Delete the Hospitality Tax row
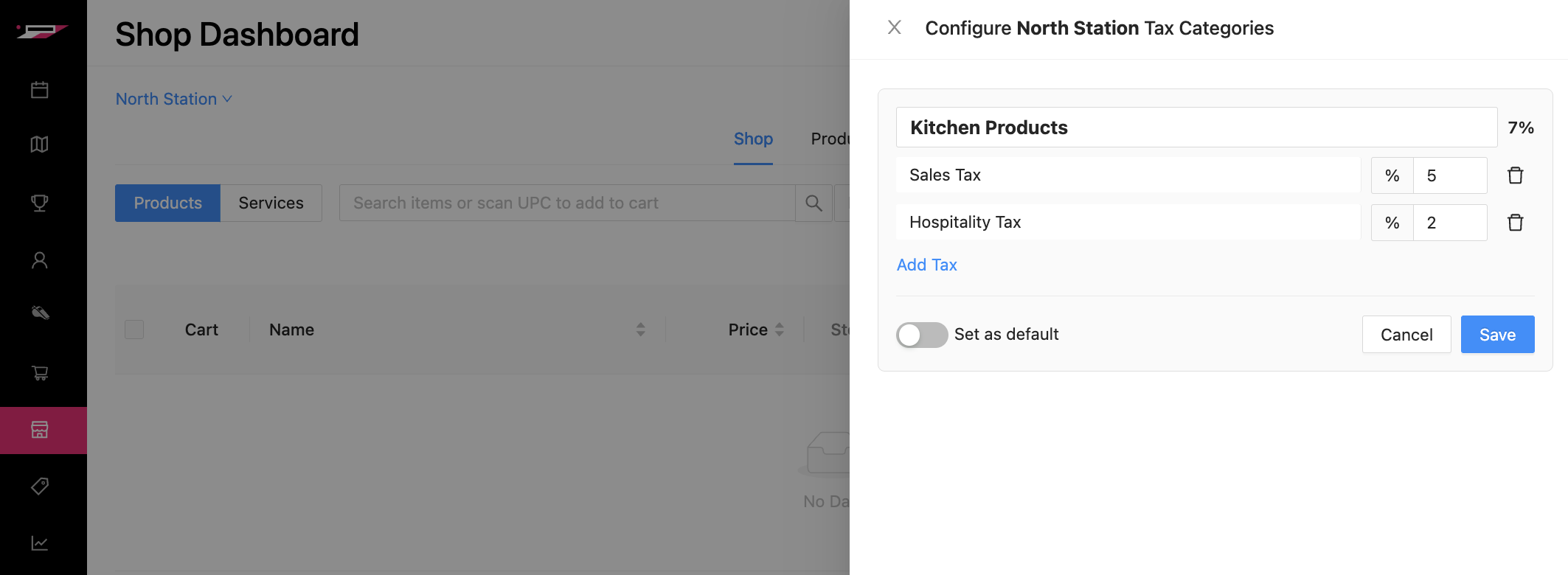Image resolution: width=1568 pixels, height=575 pixels. [x=1515, y=223]
